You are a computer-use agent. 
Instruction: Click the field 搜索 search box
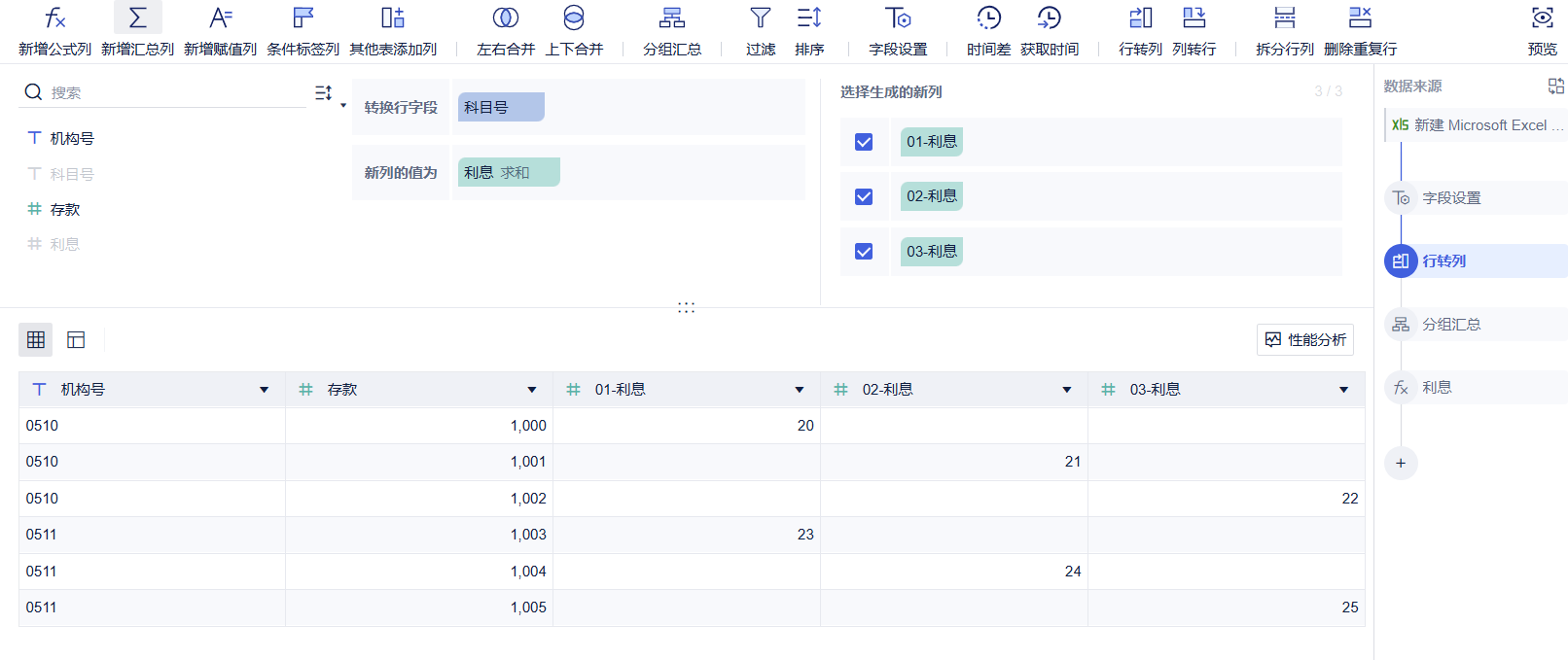coord(175,92)
